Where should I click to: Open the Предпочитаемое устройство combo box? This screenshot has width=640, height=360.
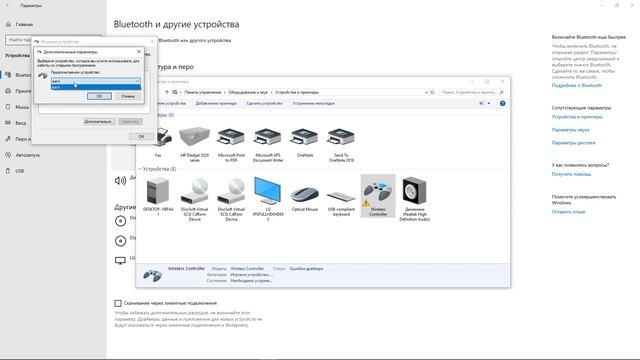coord(96,81)
